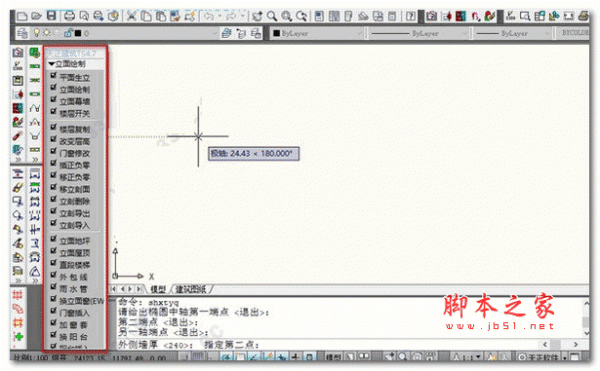Save the drawing with the floppy disk icon
Viewport: 600px width, 371px height.
click(51, 16)
